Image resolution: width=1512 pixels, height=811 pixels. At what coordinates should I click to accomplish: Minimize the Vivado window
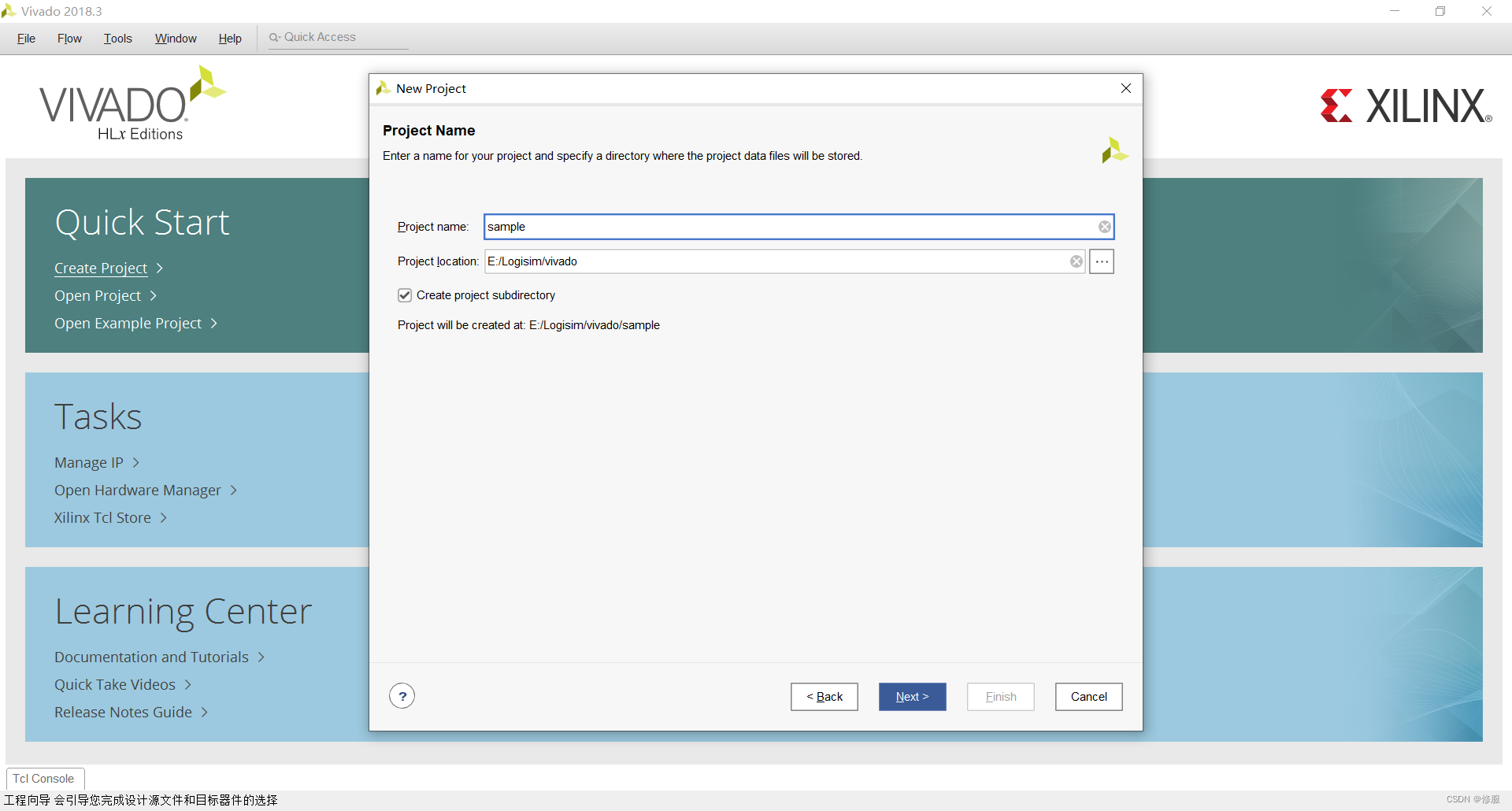(1395, 11)
